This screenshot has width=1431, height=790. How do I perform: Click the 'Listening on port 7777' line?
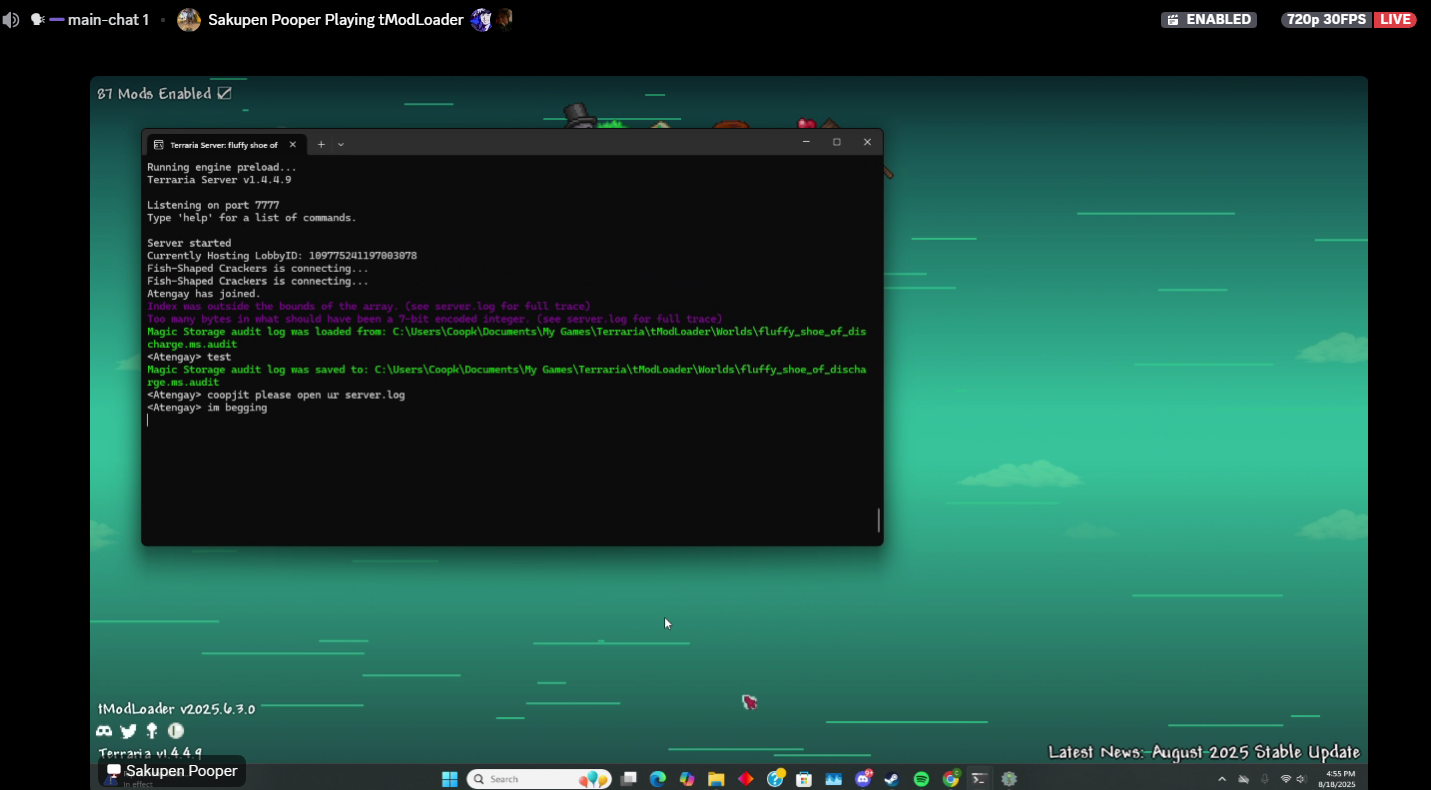tap(213, 205)
